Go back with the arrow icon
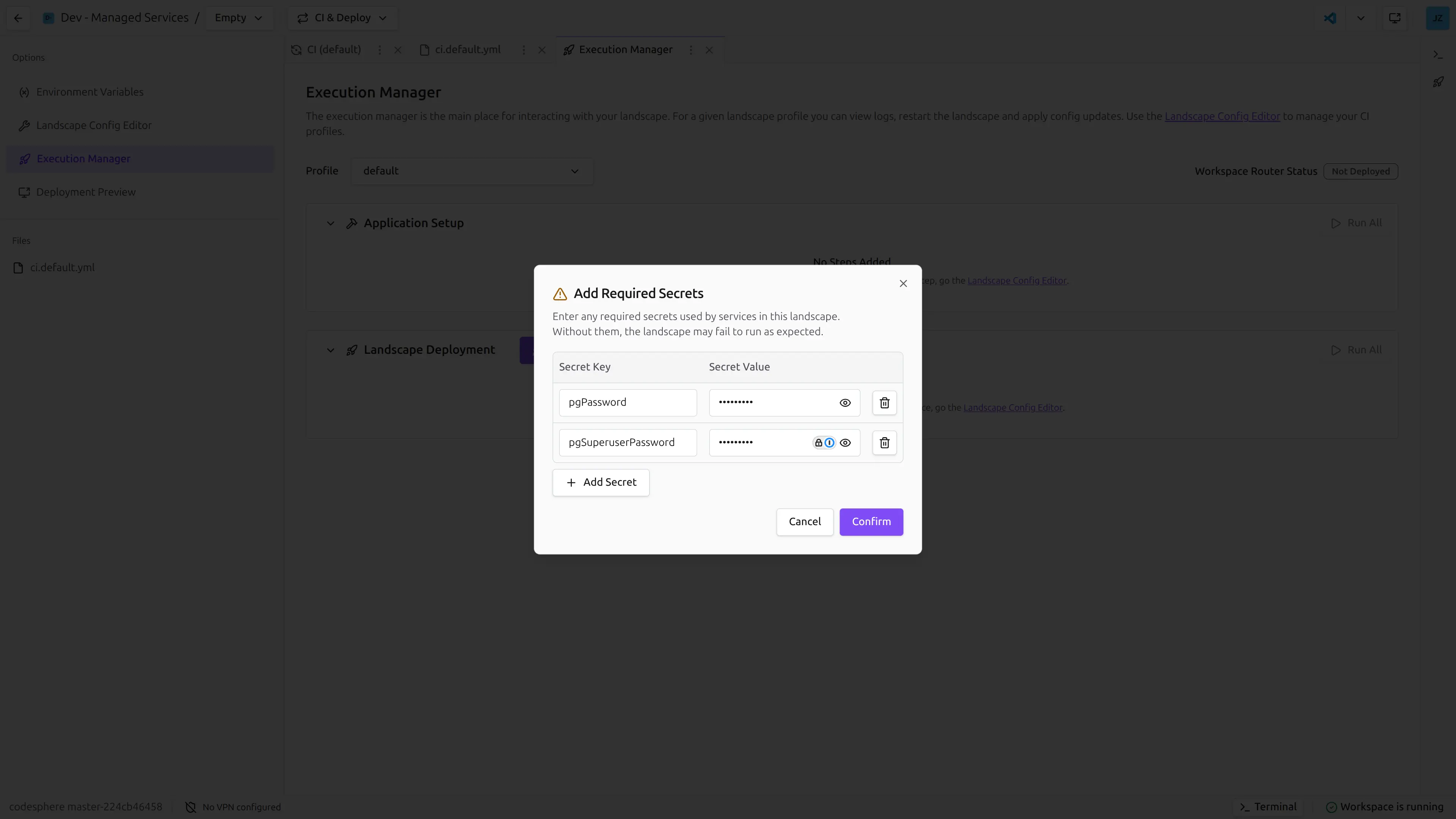 pos(18,17)
